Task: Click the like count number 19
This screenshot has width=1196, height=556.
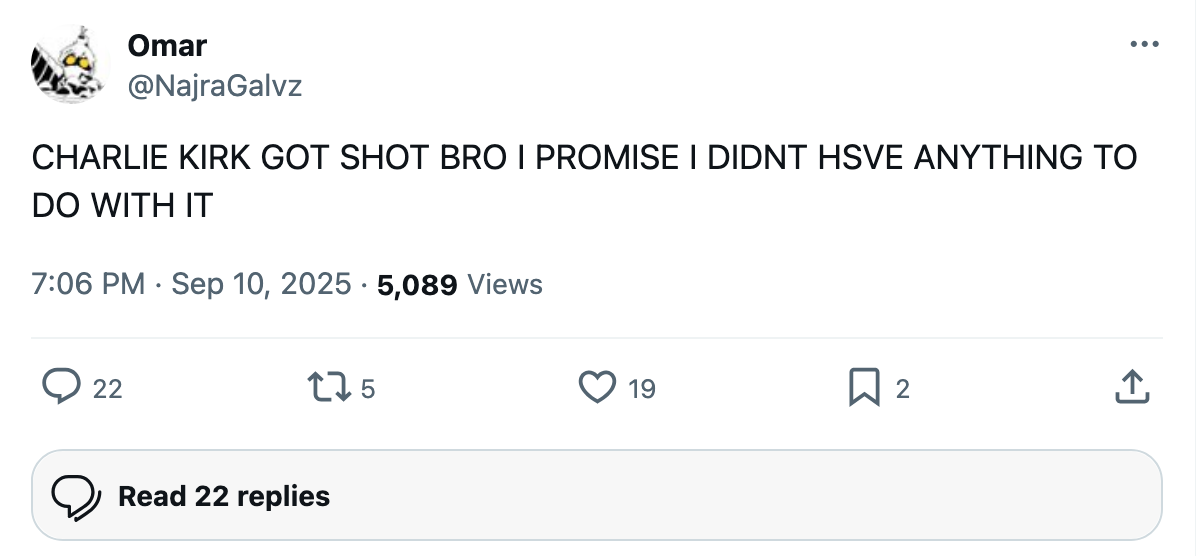Action: click(x=641, y=389)
